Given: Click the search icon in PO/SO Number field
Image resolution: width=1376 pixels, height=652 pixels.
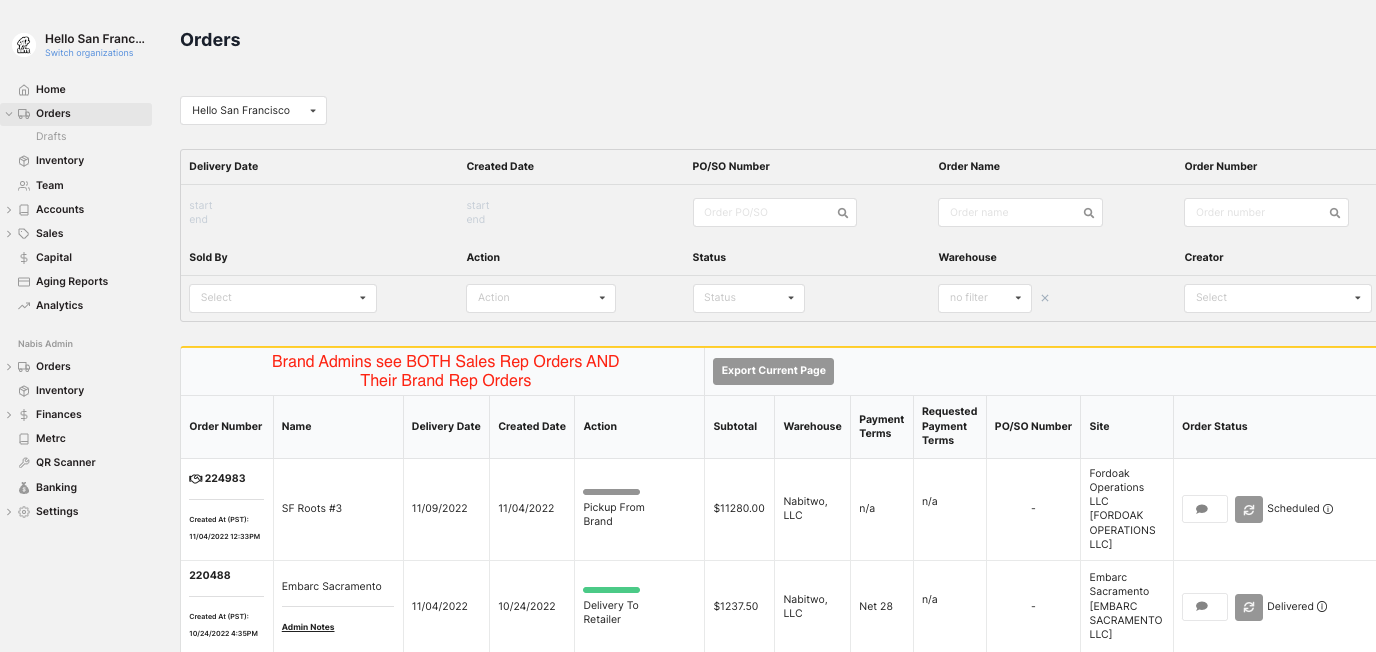Looking at the screenshot, I should point(843,213).
